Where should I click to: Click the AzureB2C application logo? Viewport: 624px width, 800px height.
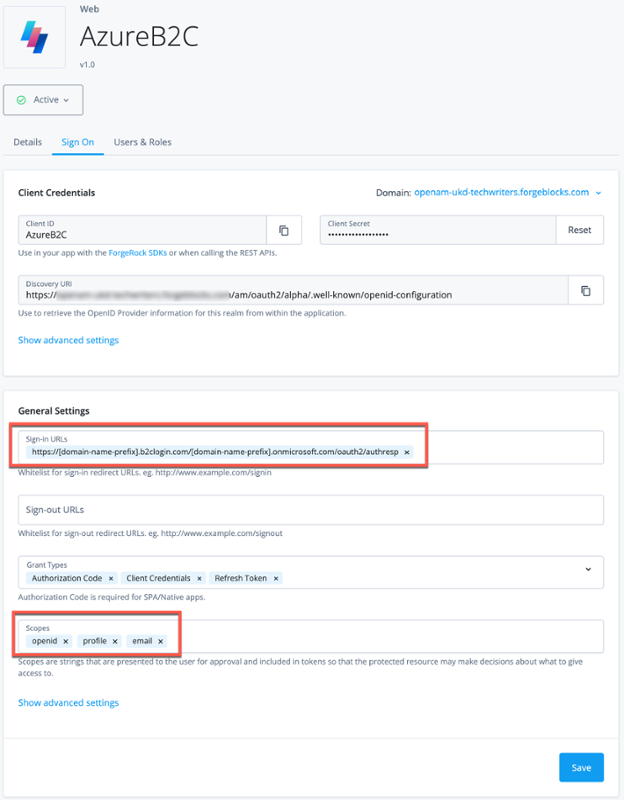point(34,37)
